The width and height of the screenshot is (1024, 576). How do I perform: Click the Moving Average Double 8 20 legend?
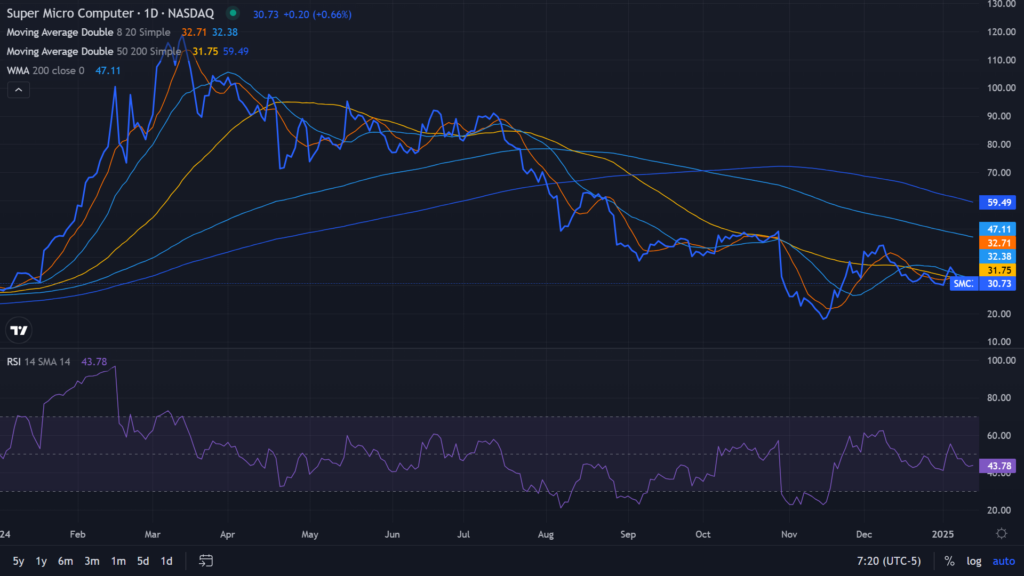[x=88, y=32]
